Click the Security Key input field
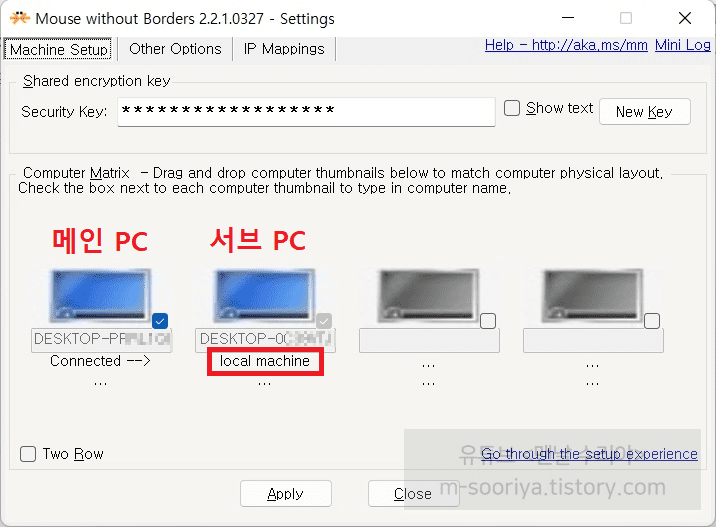This screenshot has height=529, width=716. [306, 112]
